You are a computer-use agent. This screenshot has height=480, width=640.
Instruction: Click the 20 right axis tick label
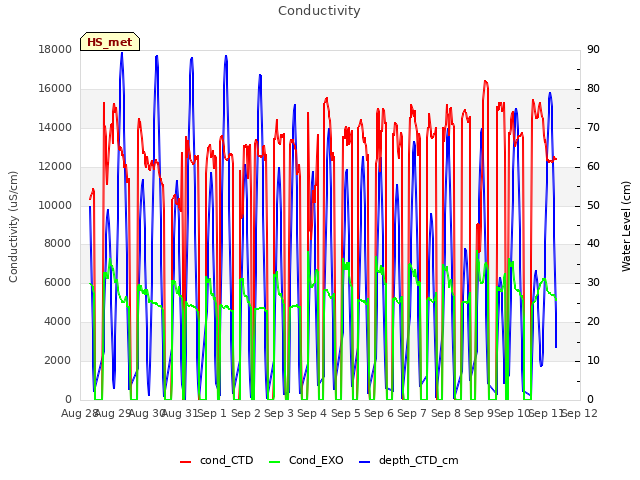pyautogui.click(x=593, y=322)
